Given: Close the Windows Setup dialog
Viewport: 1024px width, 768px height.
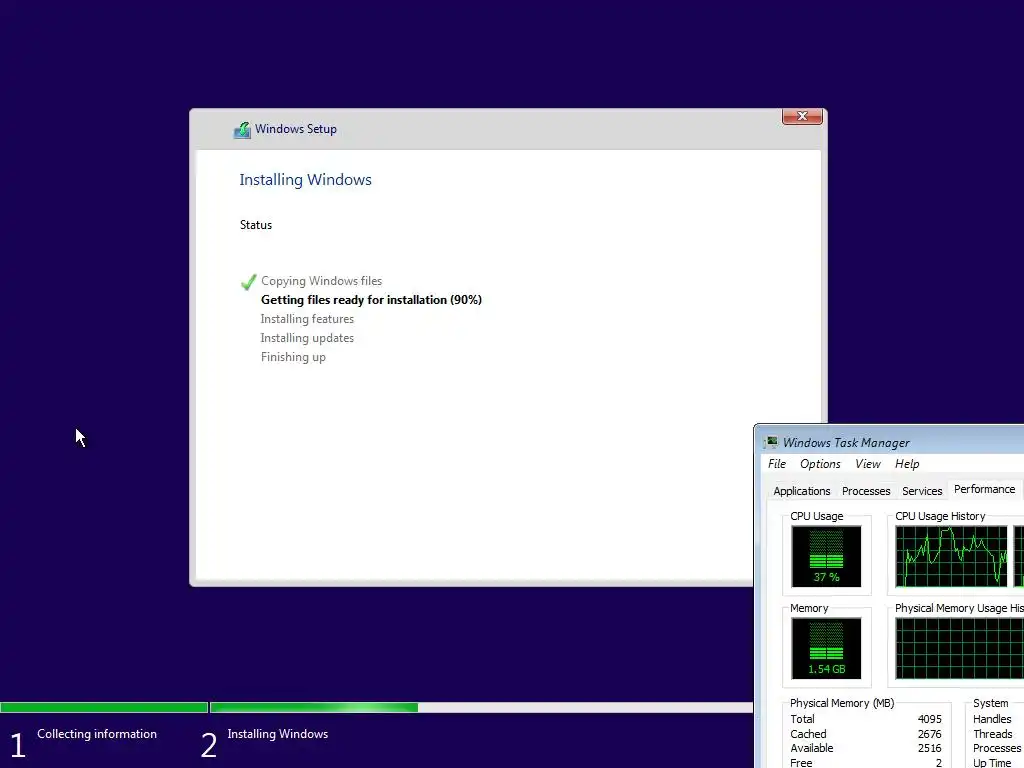Looking at the screenshot, I should [802, 116].
